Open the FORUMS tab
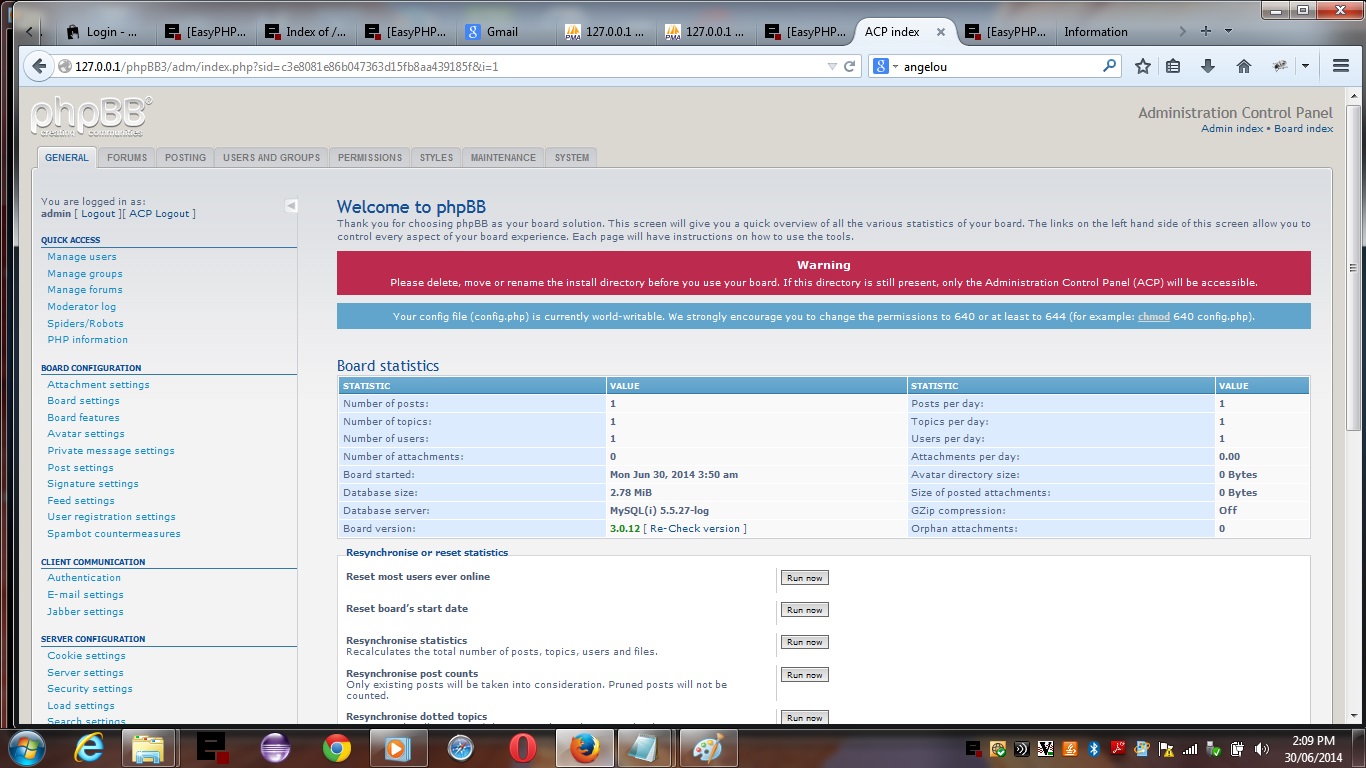This screenshot has height=768, width=1366. [127, 158]
